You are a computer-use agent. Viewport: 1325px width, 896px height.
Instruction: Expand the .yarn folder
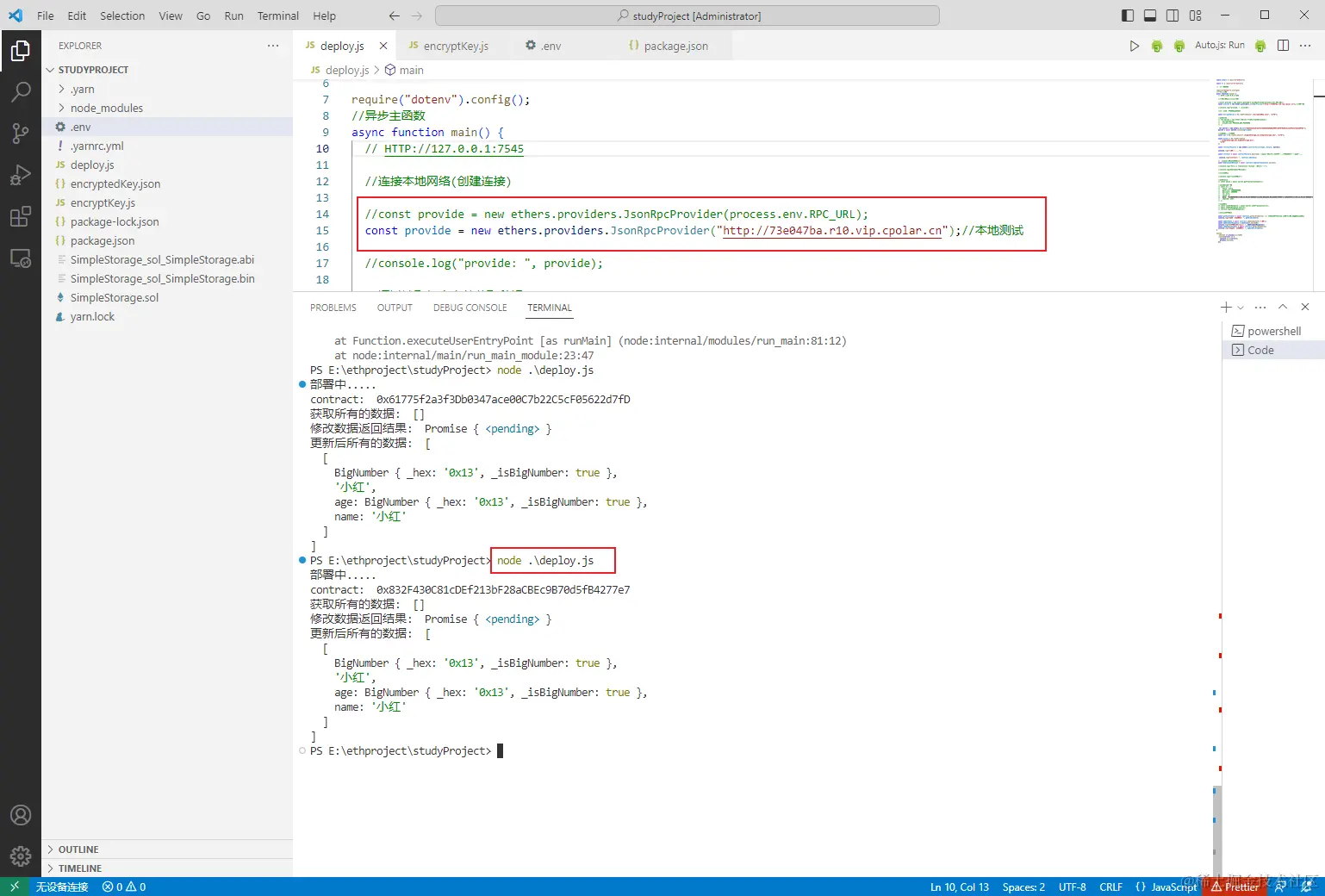[x=167, y=89]
